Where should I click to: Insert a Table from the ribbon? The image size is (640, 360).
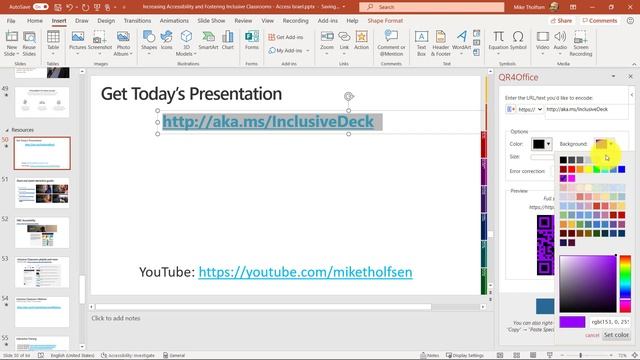click(53, 42)
